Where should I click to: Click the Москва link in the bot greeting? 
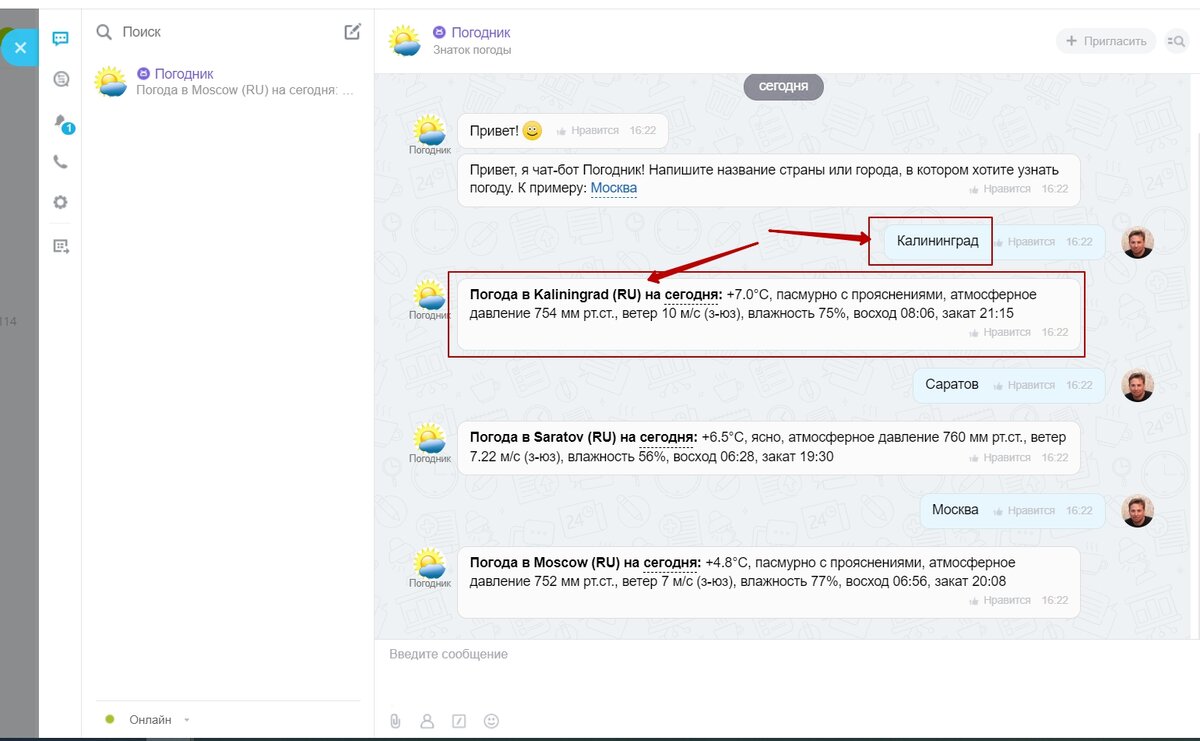point(614,188)
